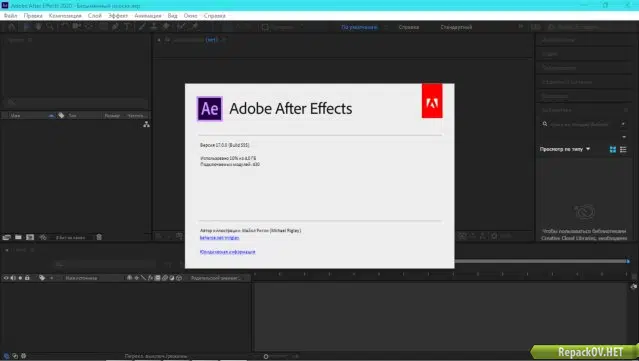This screenshot has height=361, width=639.
Task: Click the trash icon in Project panel
Action: 99,237
